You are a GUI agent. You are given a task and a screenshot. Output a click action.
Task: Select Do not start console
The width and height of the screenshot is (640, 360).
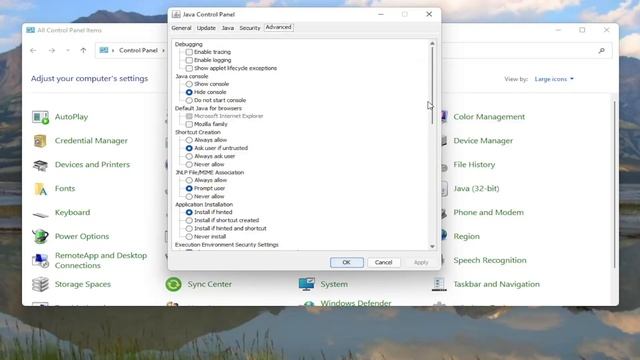click(x=189, y=100)
